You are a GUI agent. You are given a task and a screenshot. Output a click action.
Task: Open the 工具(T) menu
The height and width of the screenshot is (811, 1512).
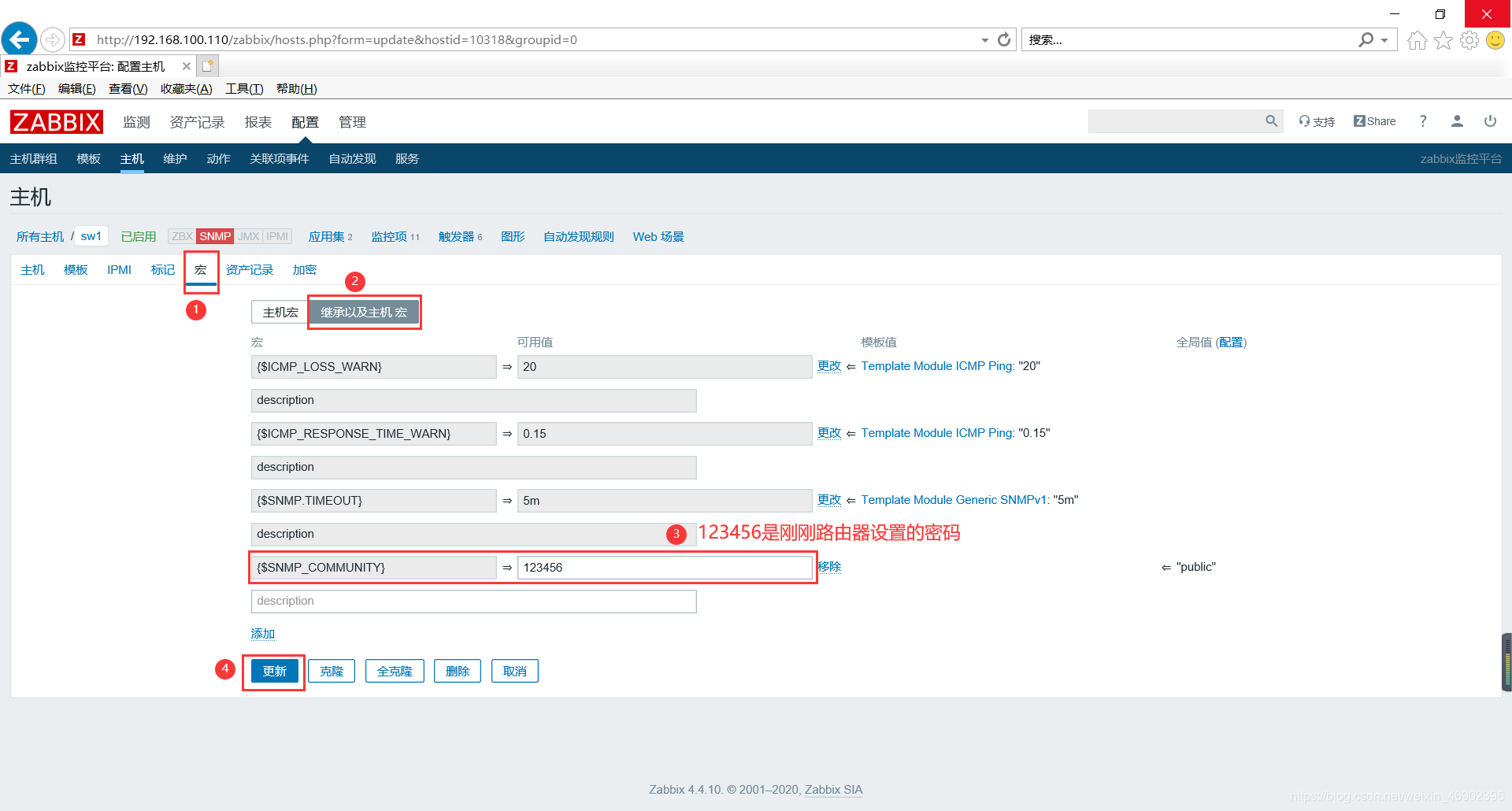(x=244, y=89)
